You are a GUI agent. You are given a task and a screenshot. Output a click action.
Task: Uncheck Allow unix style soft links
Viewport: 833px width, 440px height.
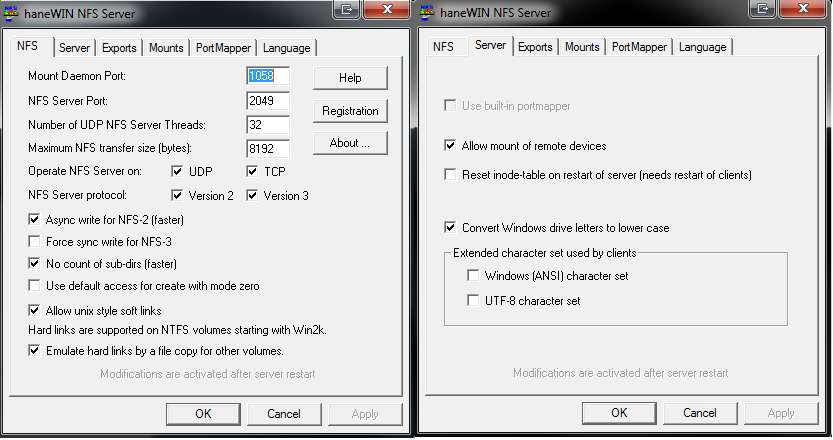(34, 310)
